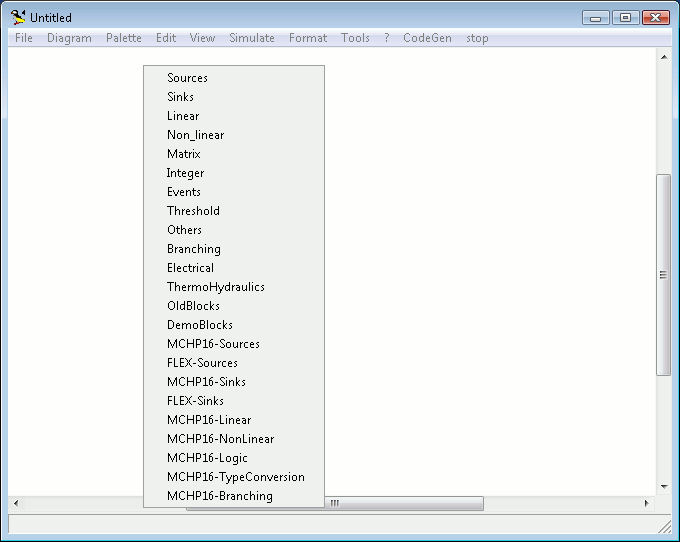
Task: Select the MCHP16-Sinks entry
Action: (234, 382)
